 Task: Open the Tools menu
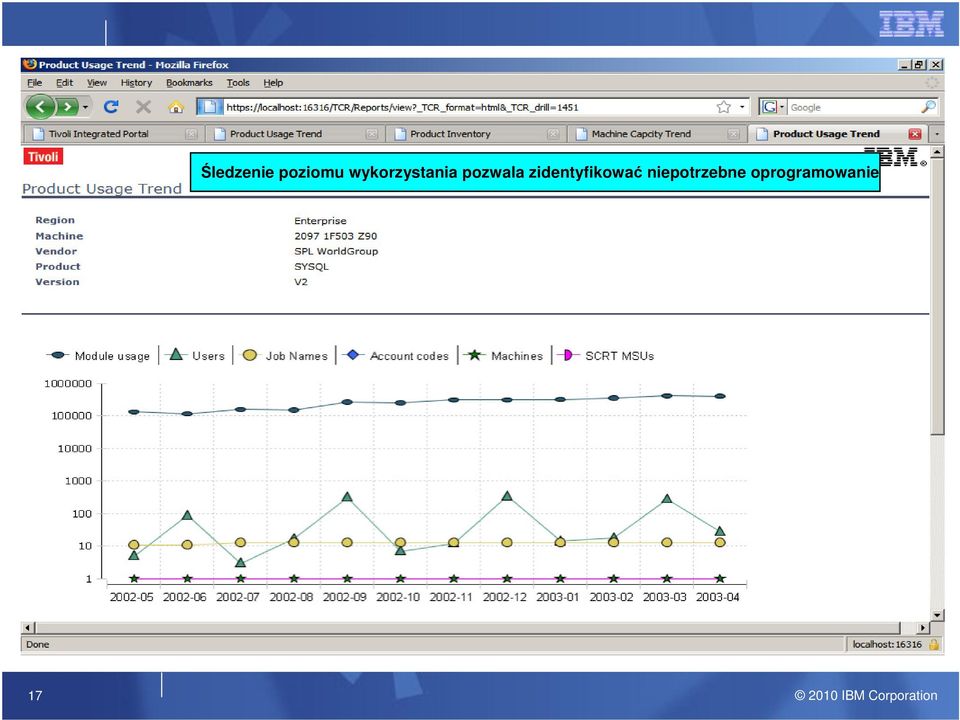(x=238, y=83)
